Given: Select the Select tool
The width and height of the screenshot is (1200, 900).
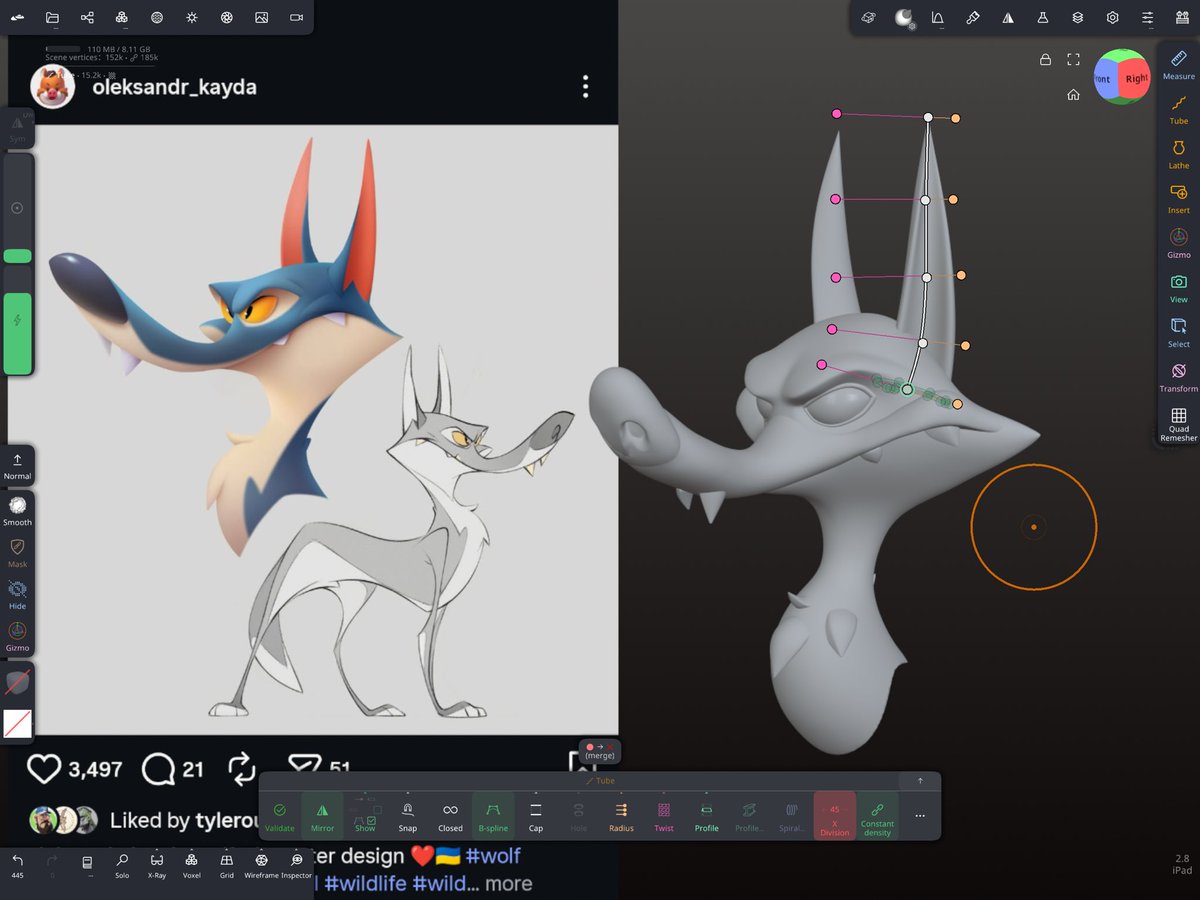Looking at the screenshot, I should 1179,332.
